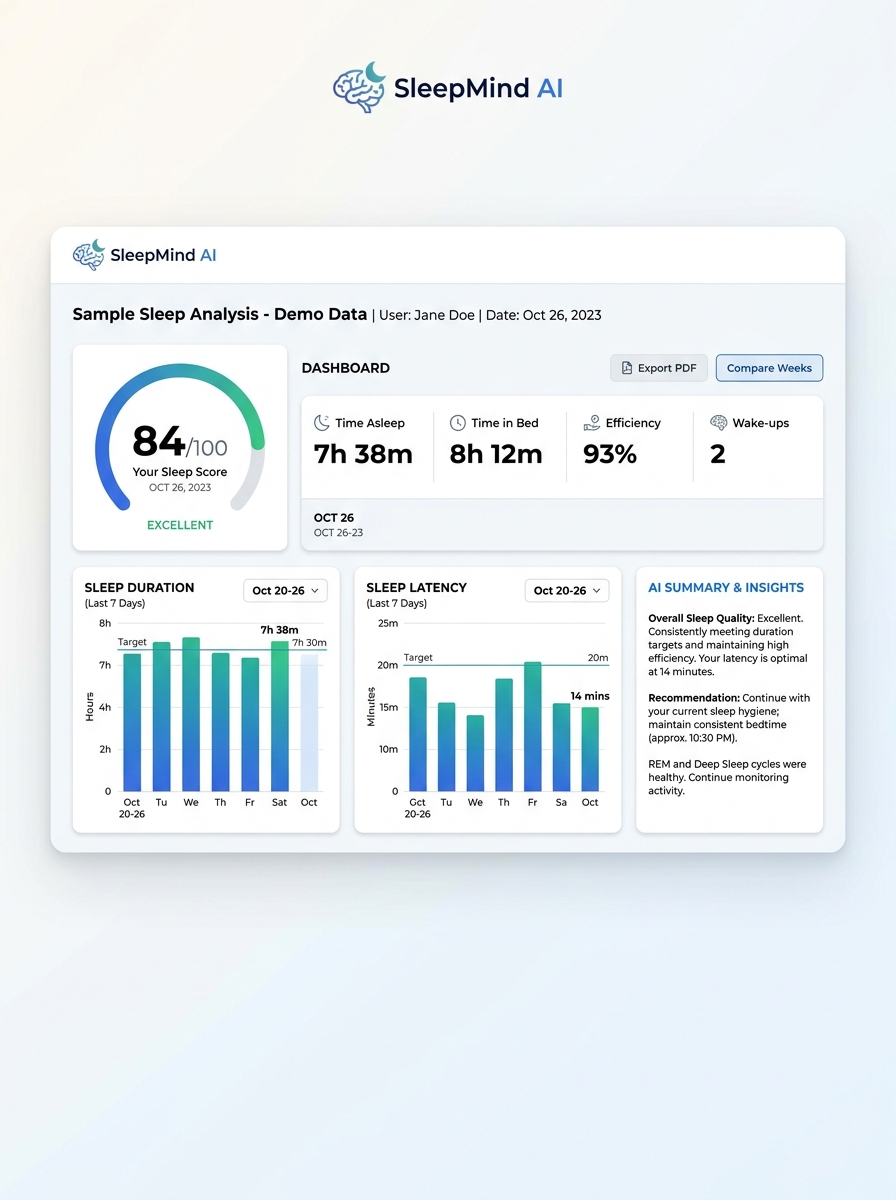This screenshot has height=1200, width=896.
Task: Click the 8h 12m Time in Bed value
Action: pyautogui.click(x=496, y=454)
